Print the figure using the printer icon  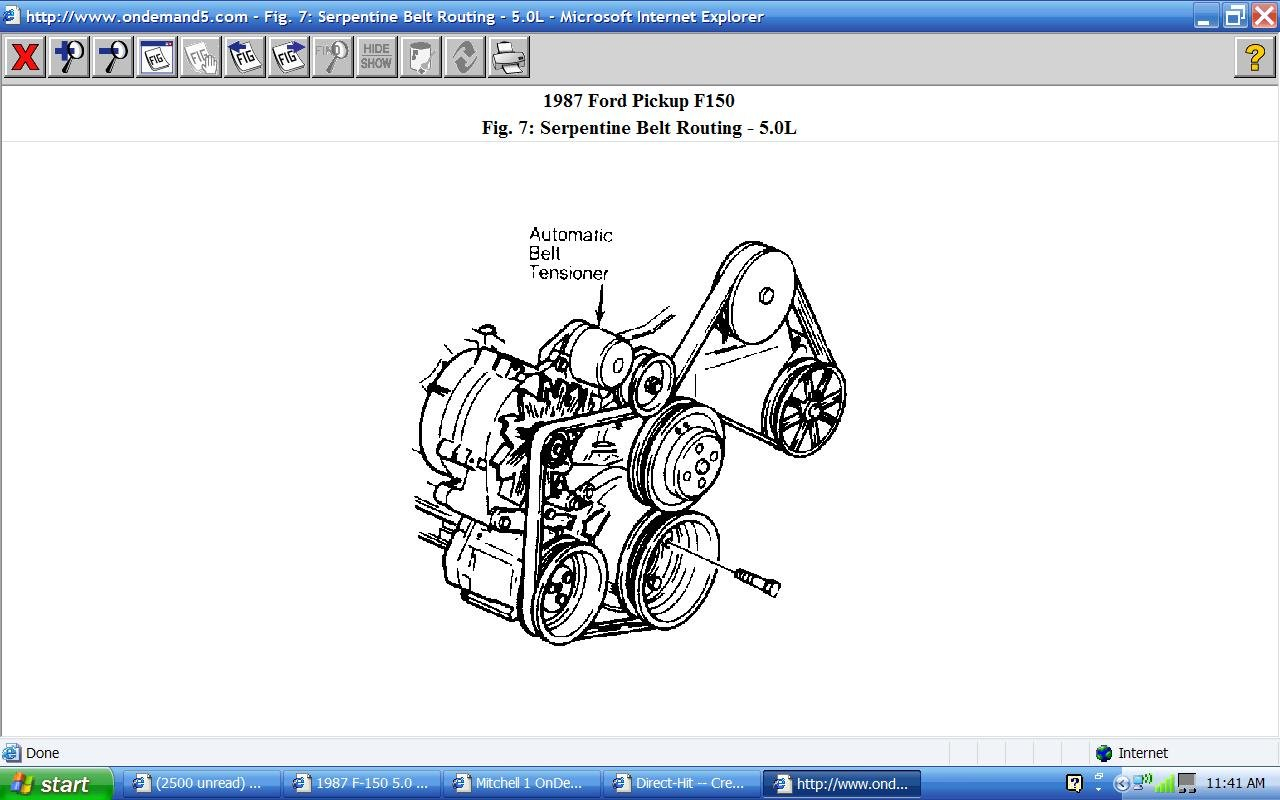(x=509, y=57)
